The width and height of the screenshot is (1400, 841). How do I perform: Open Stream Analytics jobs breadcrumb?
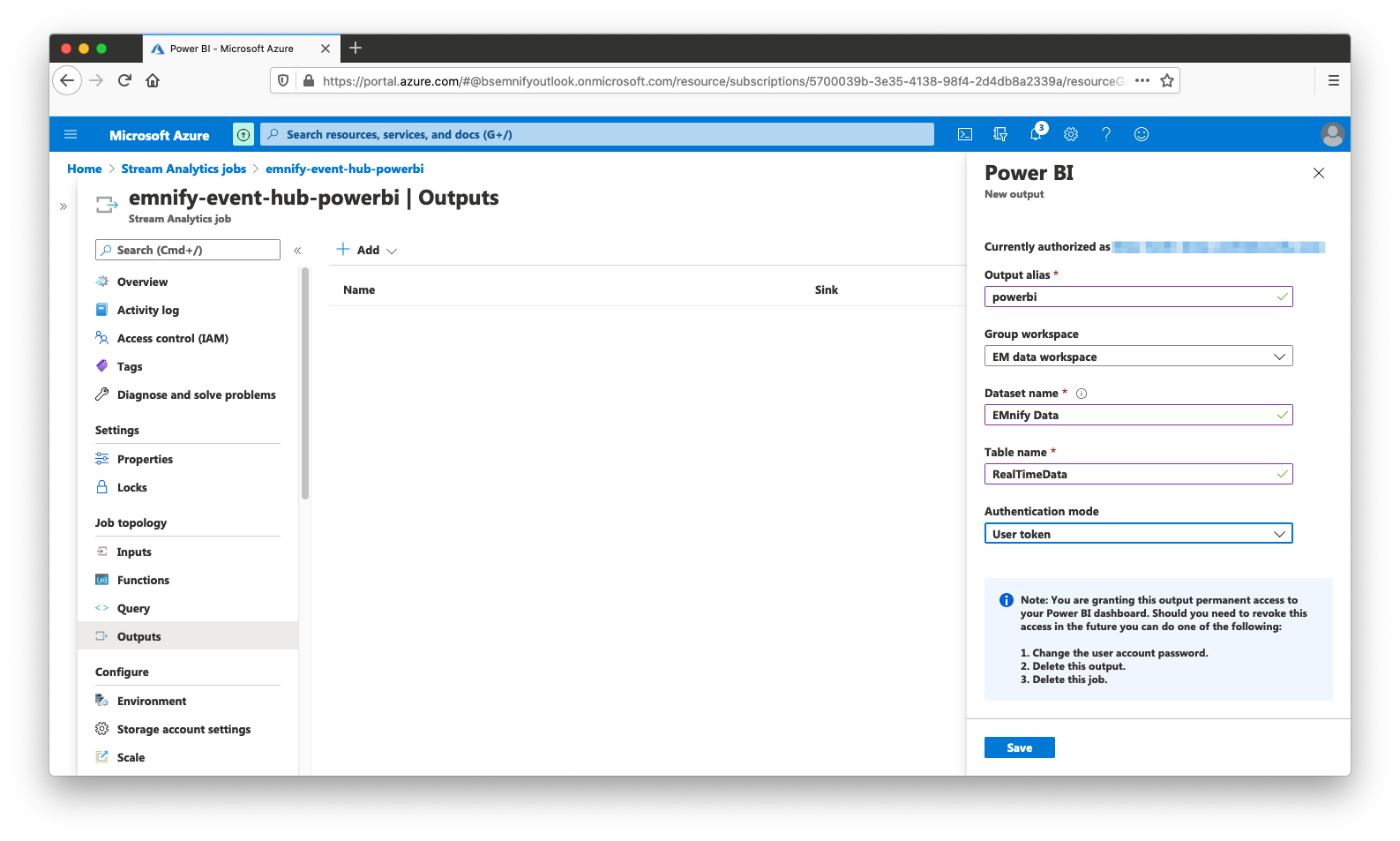click(183, 169)
